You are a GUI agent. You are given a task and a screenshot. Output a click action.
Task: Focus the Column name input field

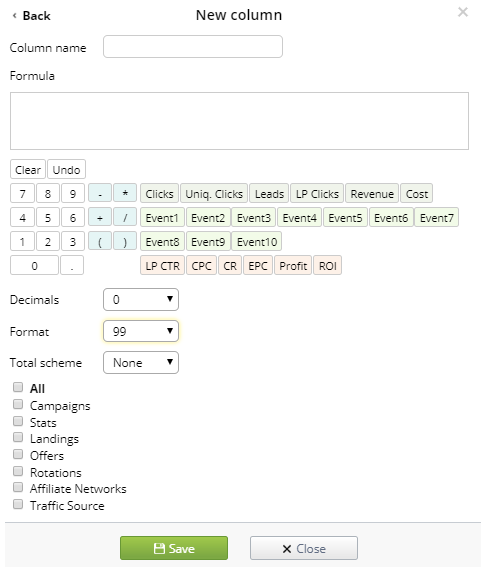coord(193,47)
